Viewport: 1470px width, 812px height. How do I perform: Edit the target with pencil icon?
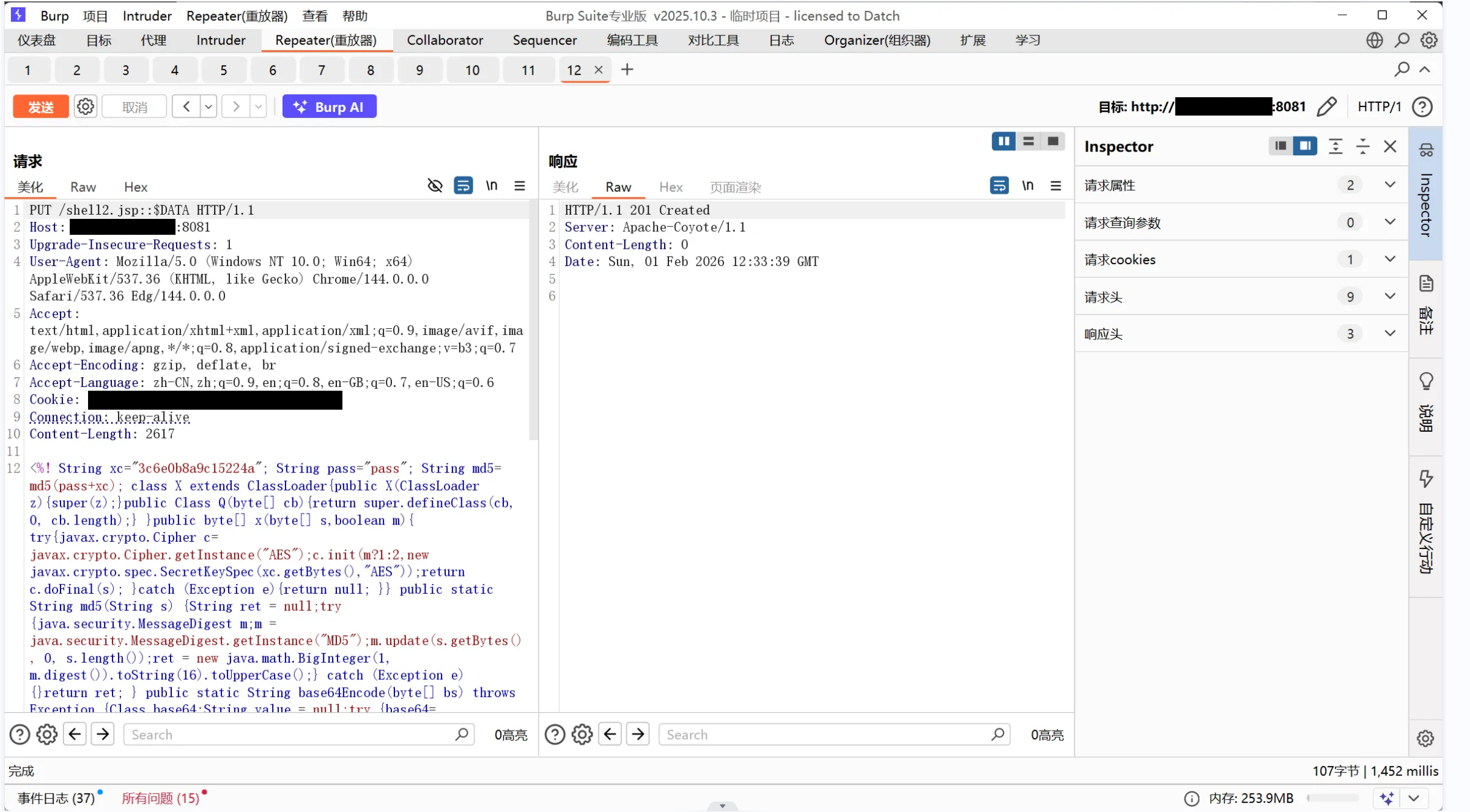pos(1326,106)
